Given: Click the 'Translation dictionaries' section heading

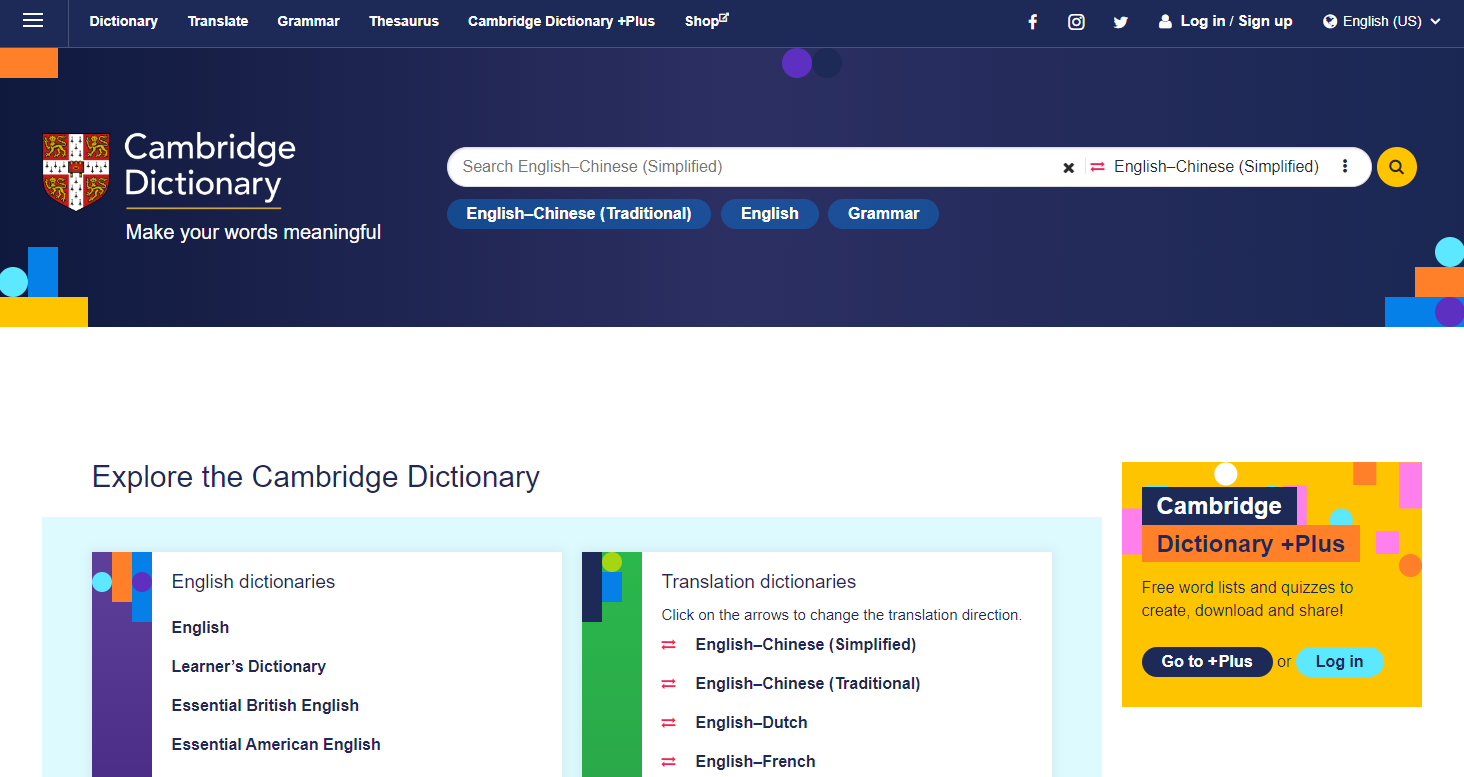Looking at the screenshot, I should [x=759, y=582].
